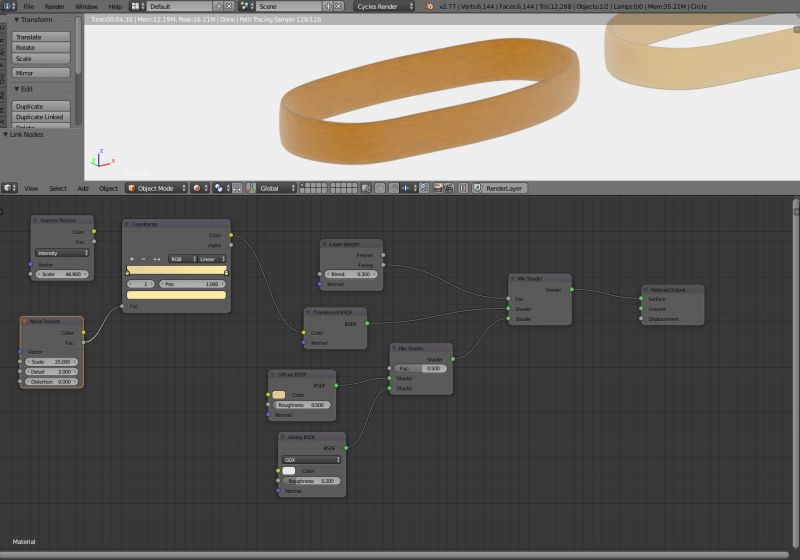Click the 3D view editor type icon
The image size is (800, 560).
point(9,188)
